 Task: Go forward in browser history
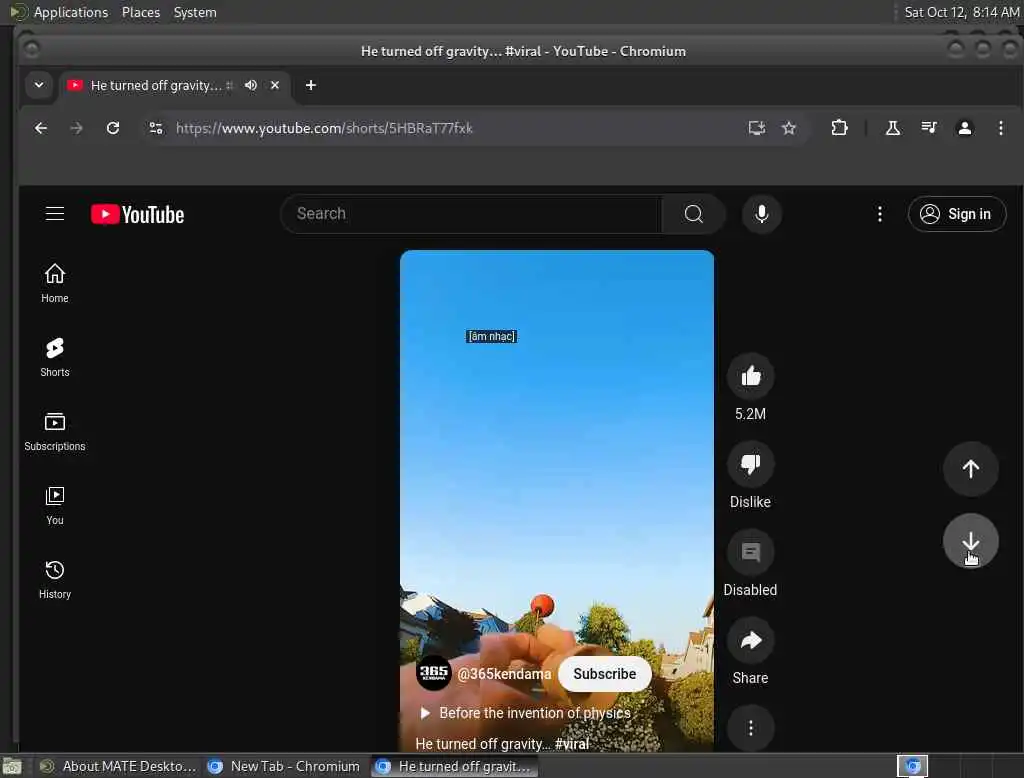[x=76, y=128]
